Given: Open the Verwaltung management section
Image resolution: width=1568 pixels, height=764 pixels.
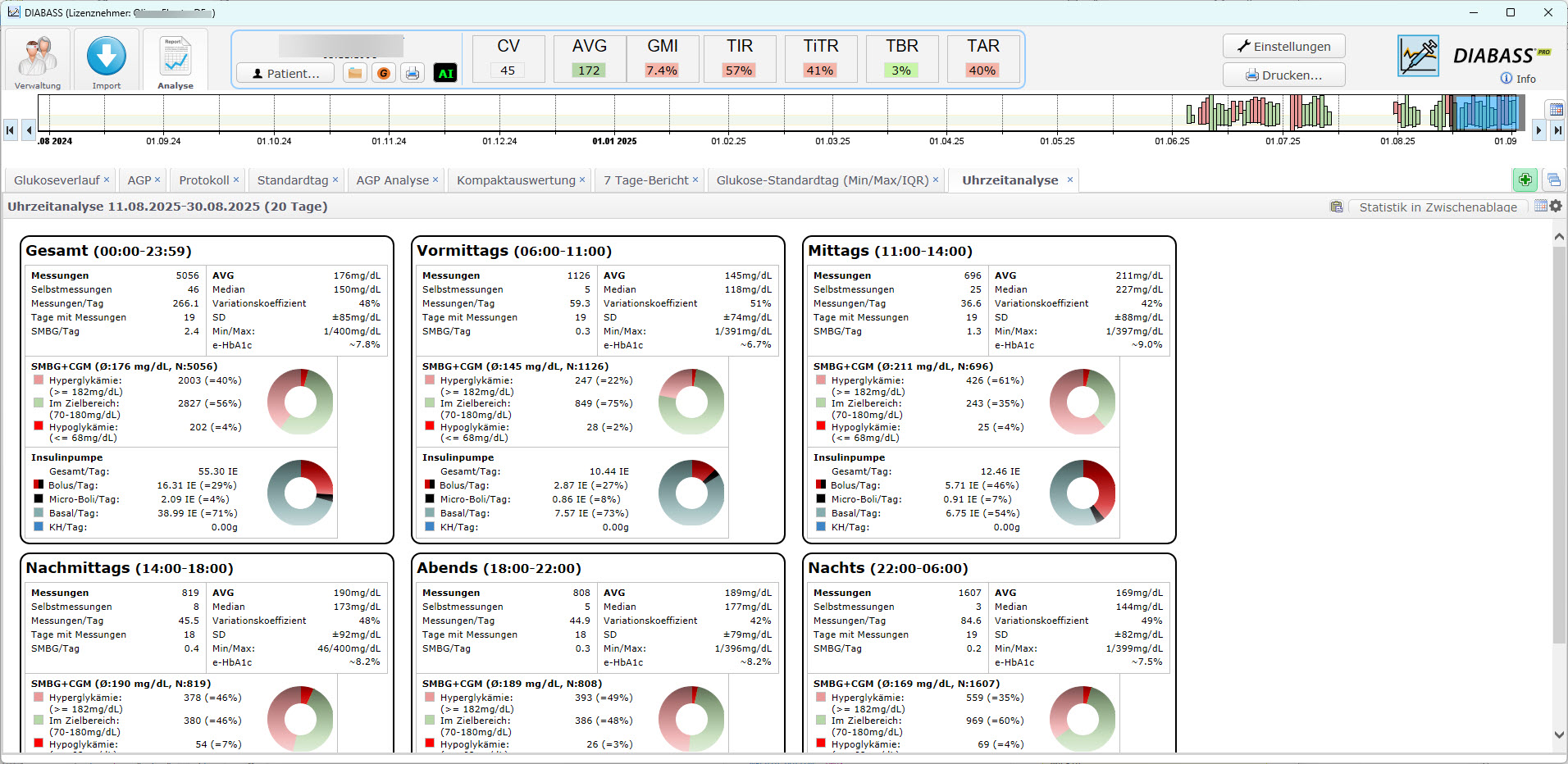Looking at the screenshot, I should tap(38, 61).
